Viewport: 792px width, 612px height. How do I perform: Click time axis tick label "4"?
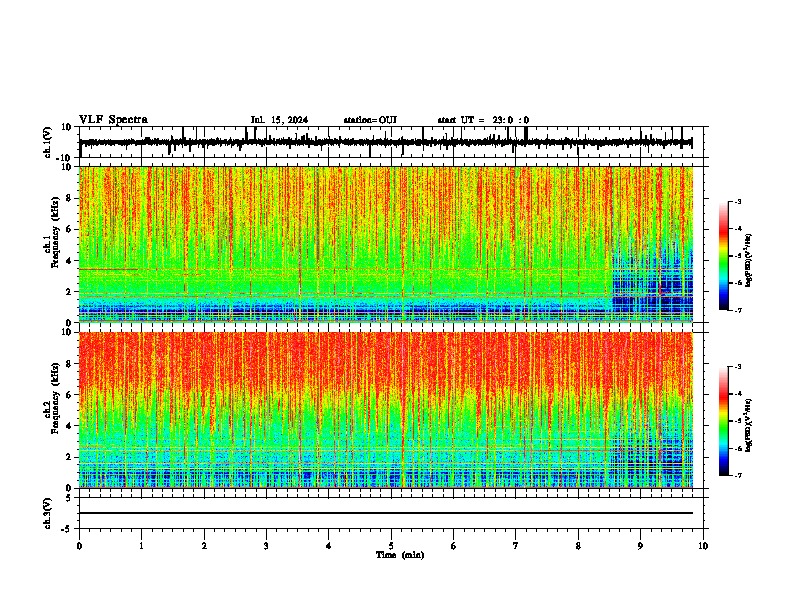click(329, 546)
